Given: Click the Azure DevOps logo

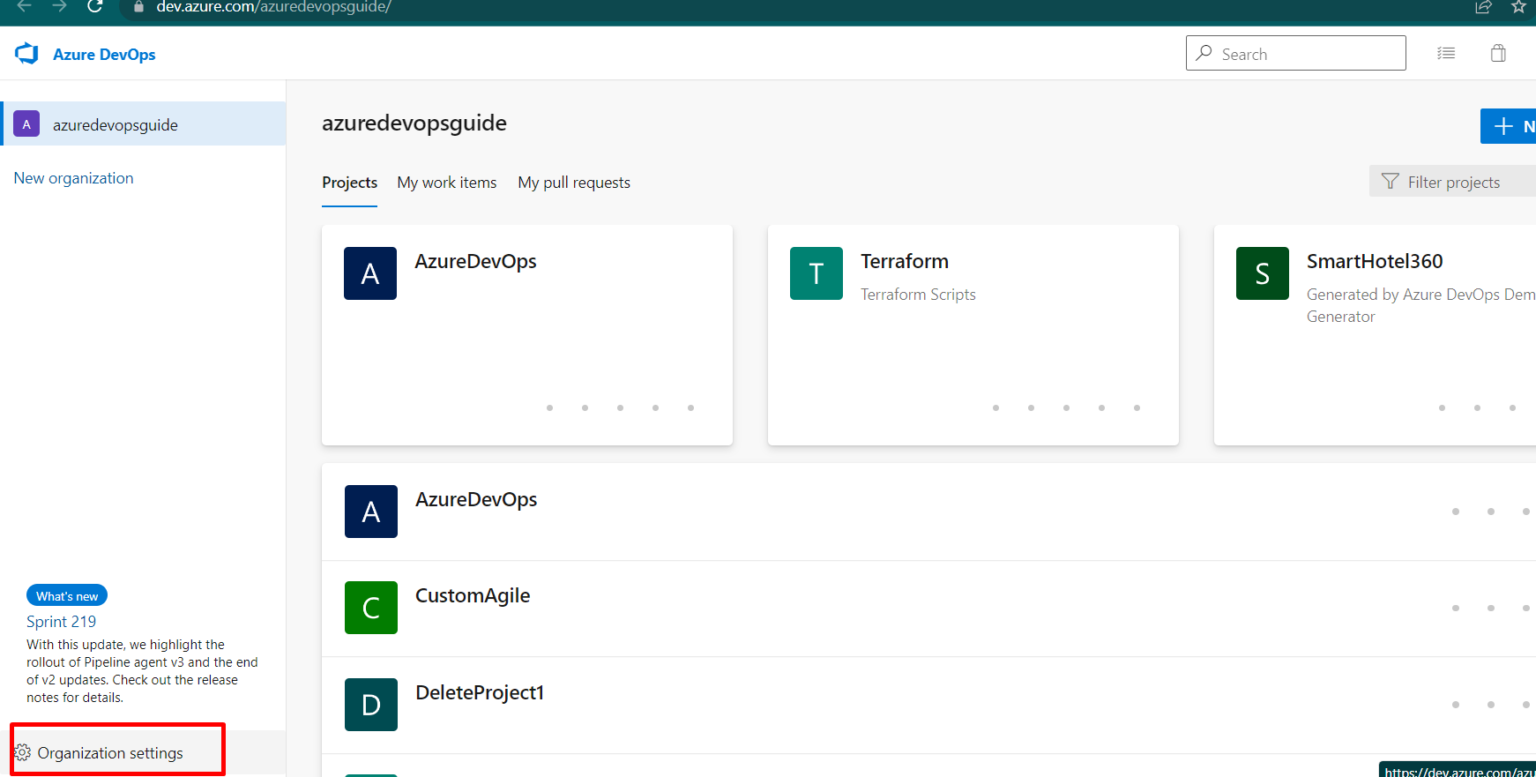Looking at the screenshot, I should (x=25, y=53).
